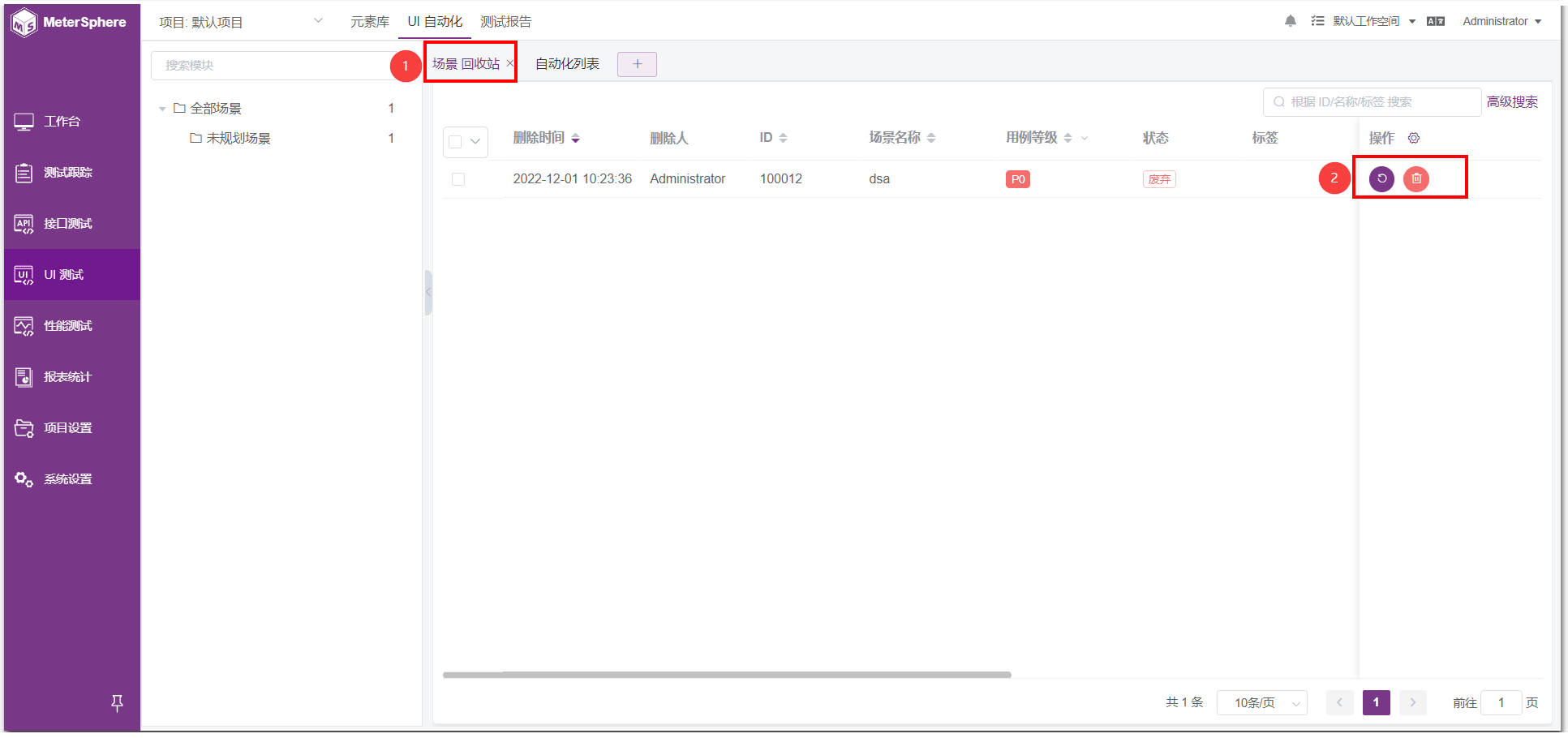Click the task list icon beside the workspace name
Viewport: 1568px width, 738px height.
tap(1317, 21)
